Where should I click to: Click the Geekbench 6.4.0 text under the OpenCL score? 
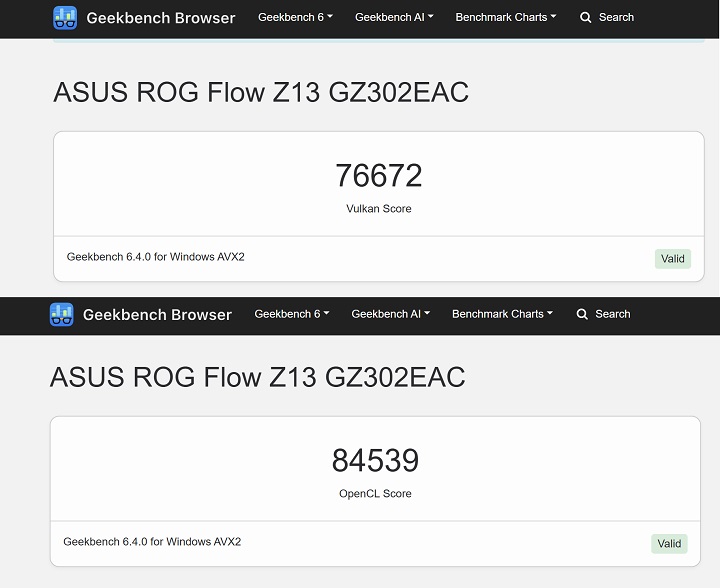coord(152,542)
